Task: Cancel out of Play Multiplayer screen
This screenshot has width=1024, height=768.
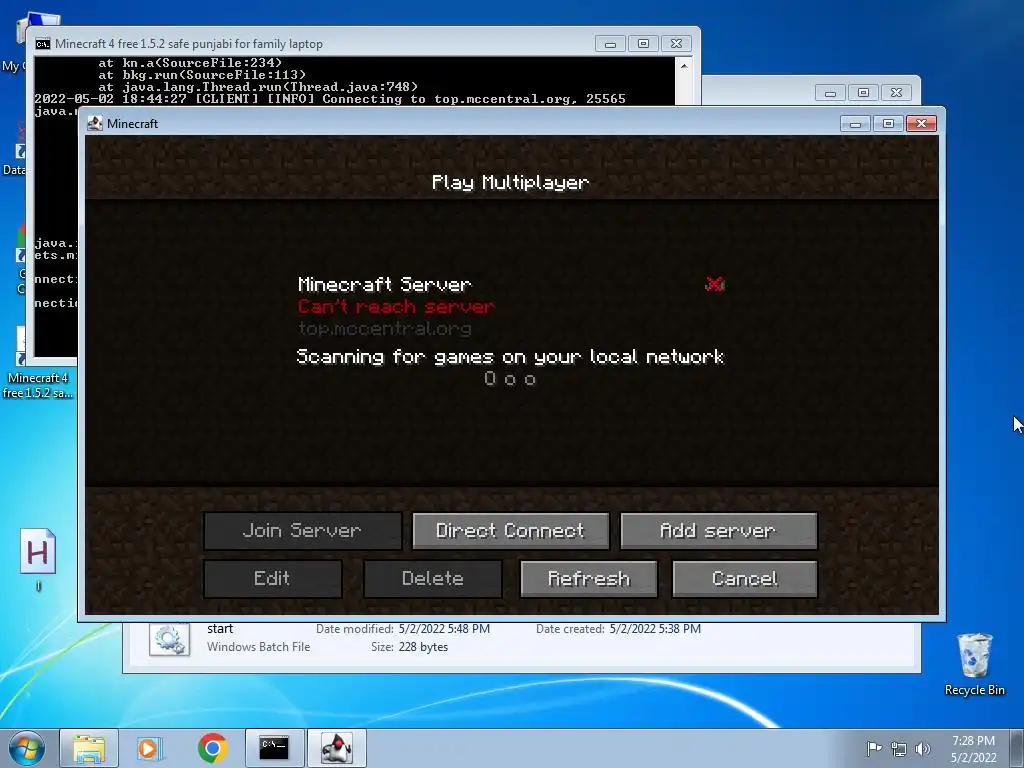Action: tap(744, 579)
